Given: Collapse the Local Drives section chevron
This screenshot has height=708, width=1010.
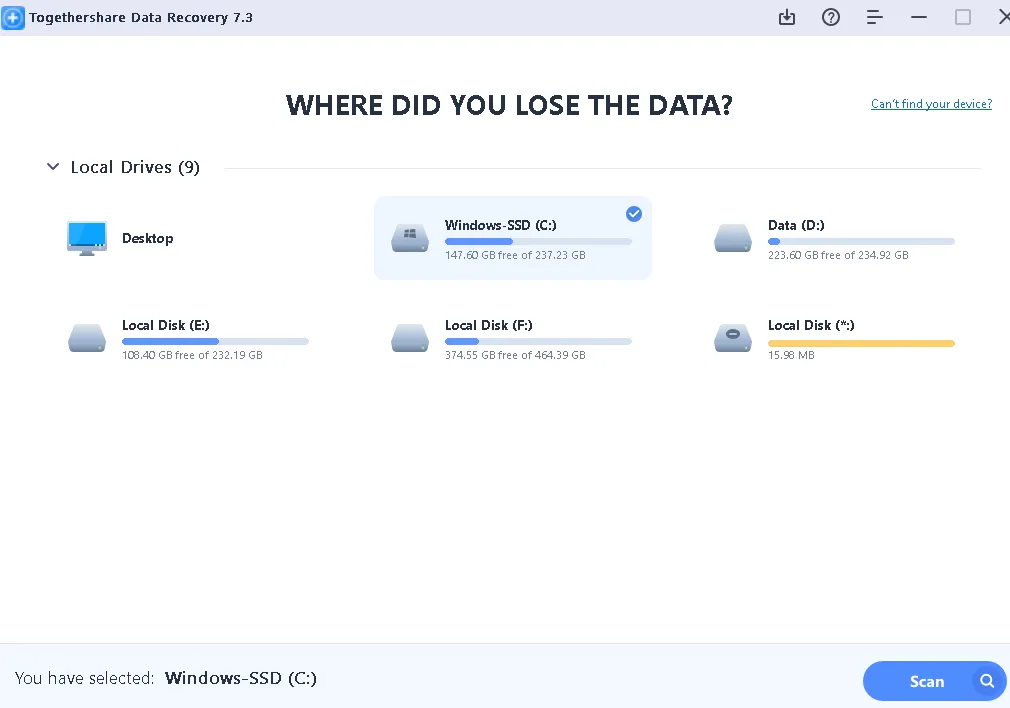Looking at the screenshot, I should point(53,167).
